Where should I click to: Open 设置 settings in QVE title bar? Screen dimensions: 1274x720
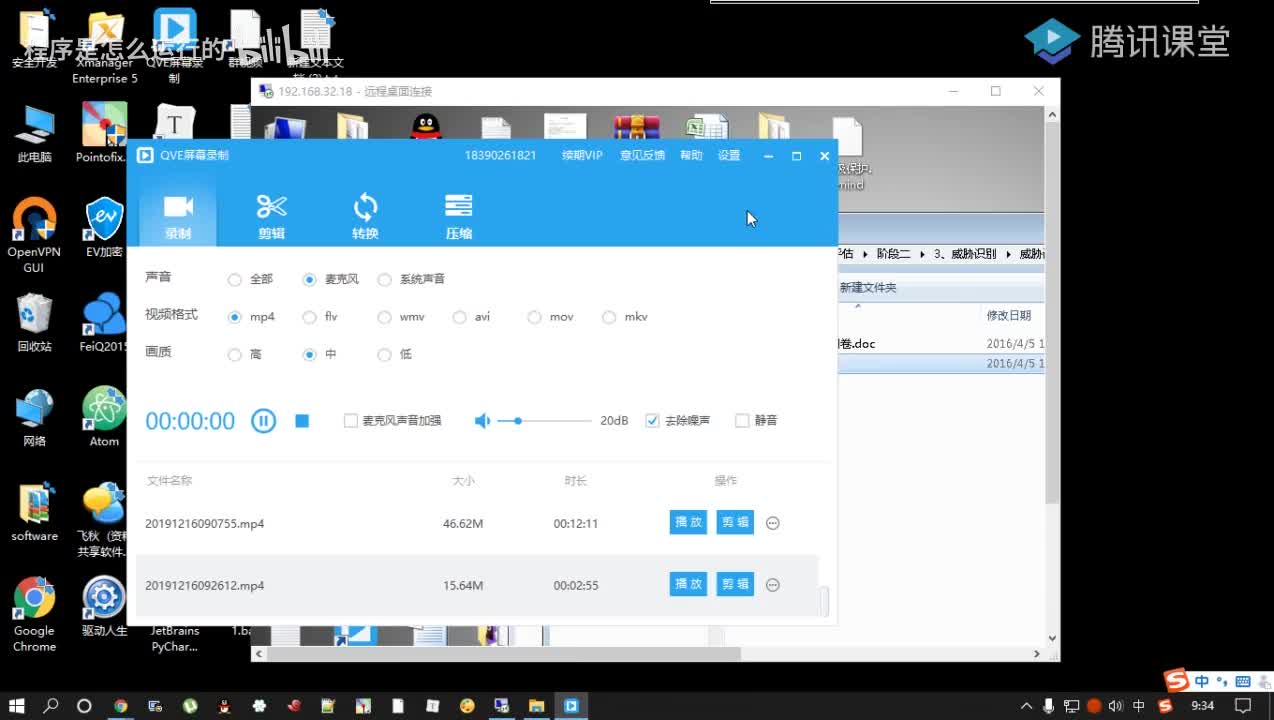tap(729, 156)
